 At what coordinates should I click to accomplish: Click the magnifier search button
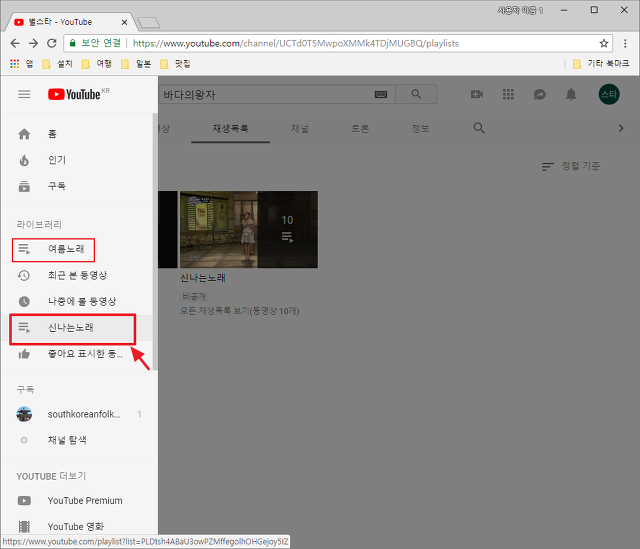416,94
